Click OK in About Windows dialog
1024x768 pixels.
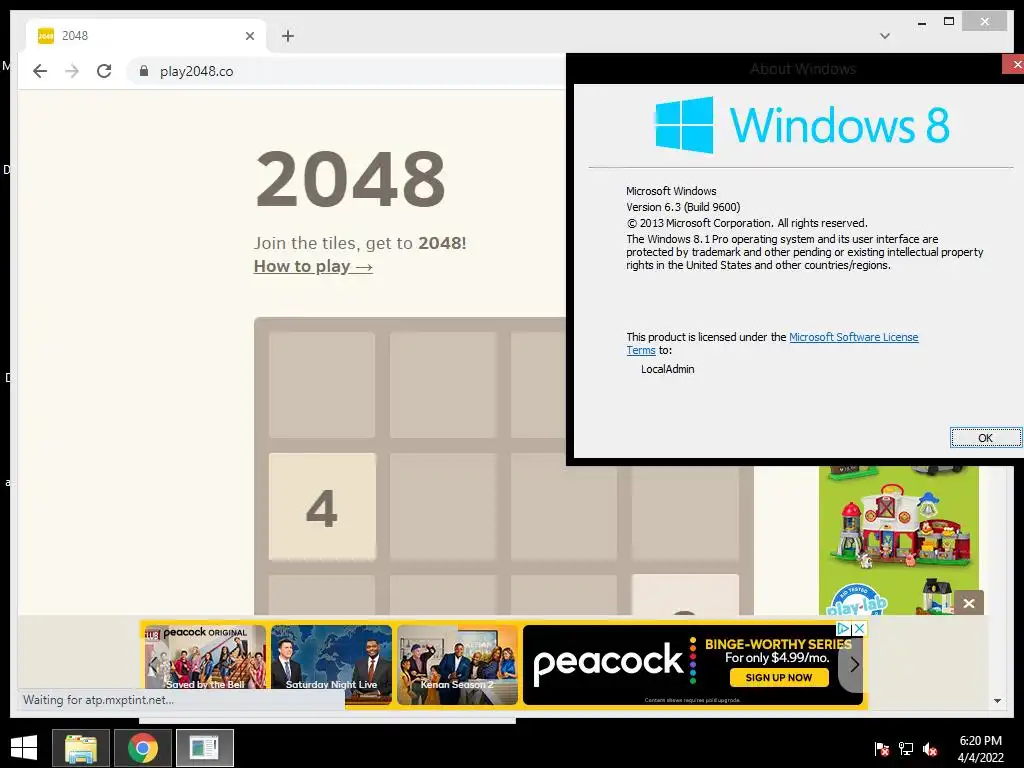coord(985,438)
